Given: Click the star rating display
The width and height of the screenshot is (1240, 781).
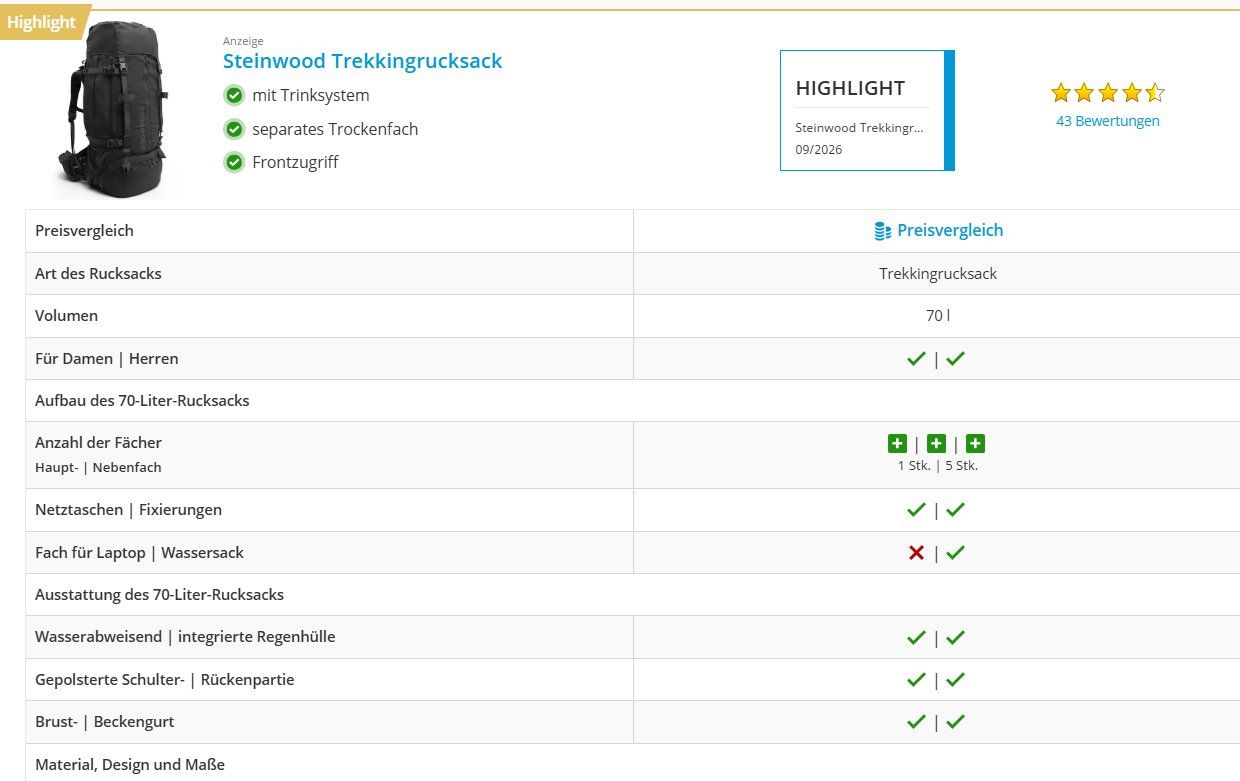Looking at the screenshot, I should tap(1108, 93).
